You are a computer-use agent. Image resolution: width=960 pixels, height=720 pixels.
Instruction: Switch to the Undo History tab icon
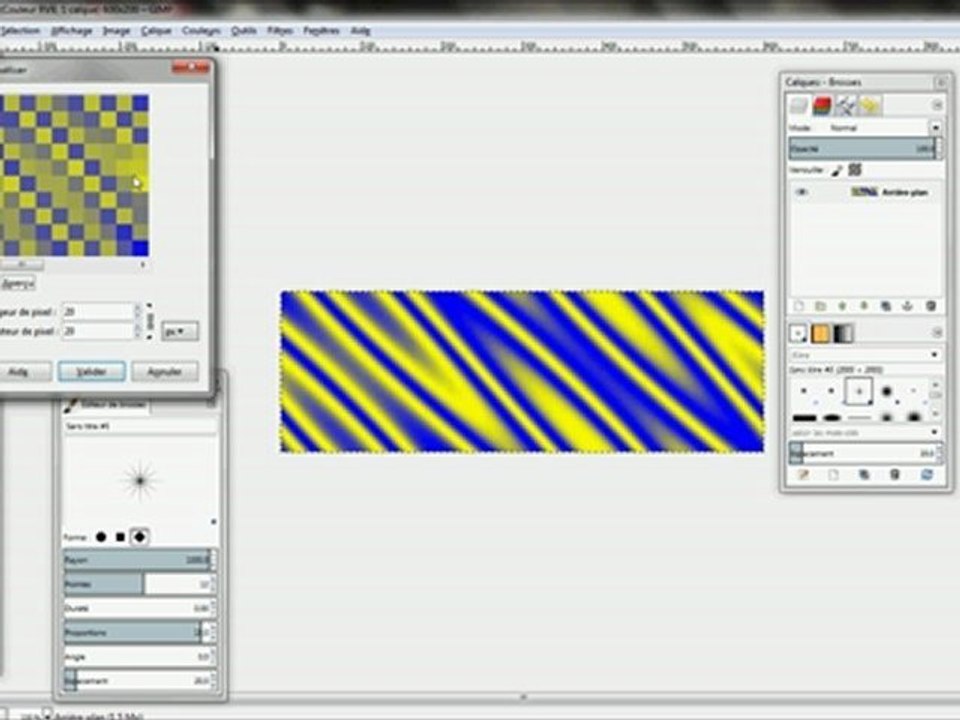(869, 105)
